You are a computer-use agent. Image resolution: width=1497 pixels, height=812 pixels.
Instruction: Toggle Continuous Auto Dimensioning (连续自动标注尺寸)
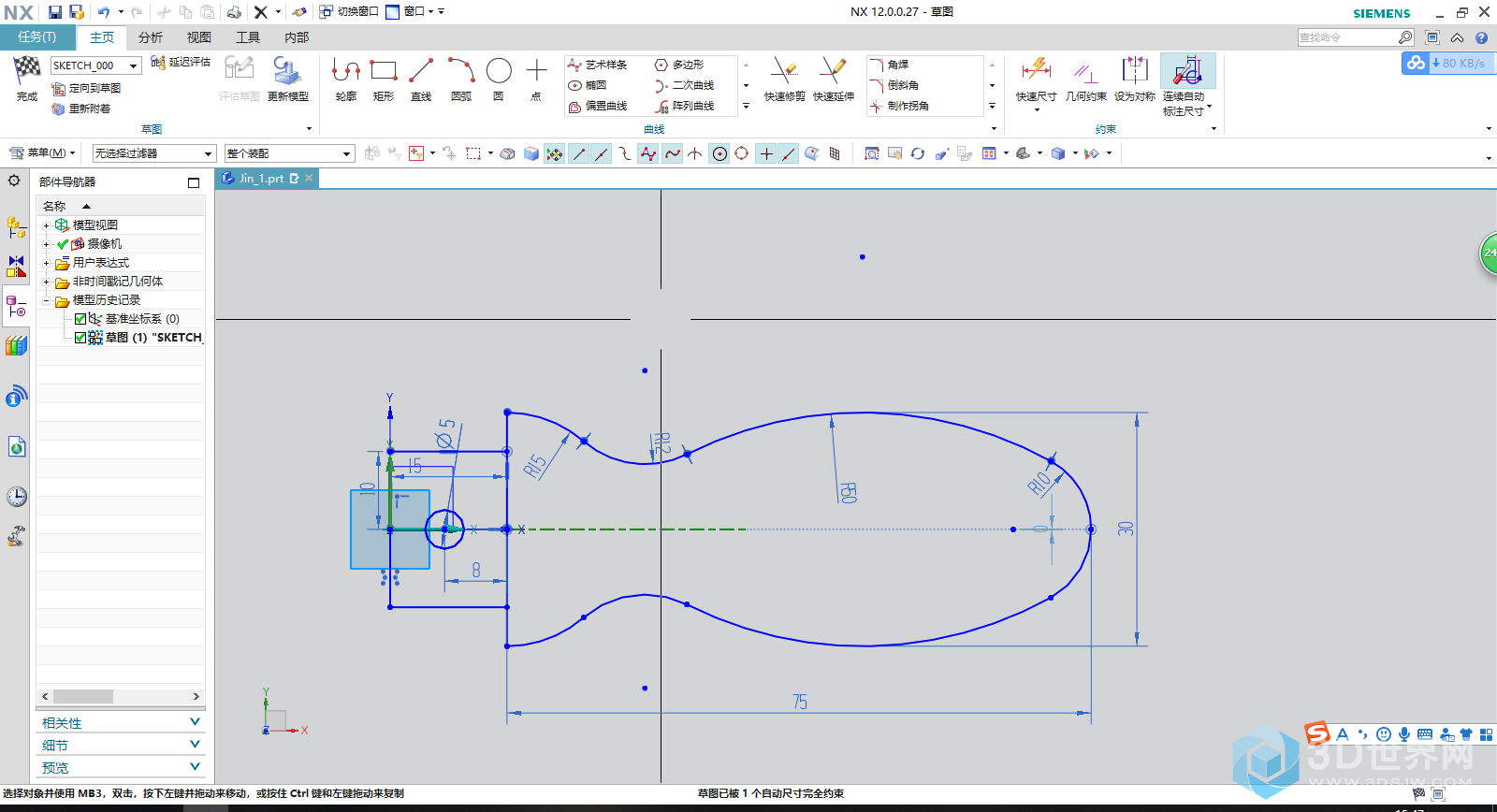tap(1187, 85)
